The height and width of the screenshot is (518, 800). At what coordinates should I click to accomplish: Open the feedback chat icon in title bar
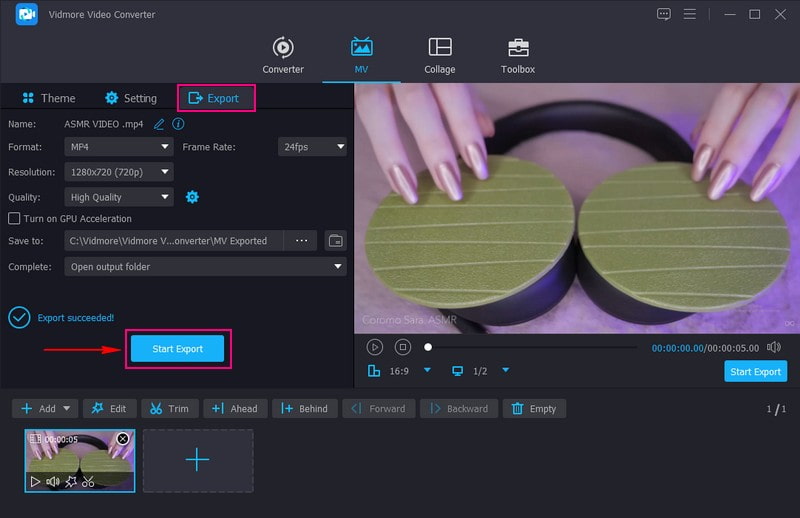click(663, 14)
